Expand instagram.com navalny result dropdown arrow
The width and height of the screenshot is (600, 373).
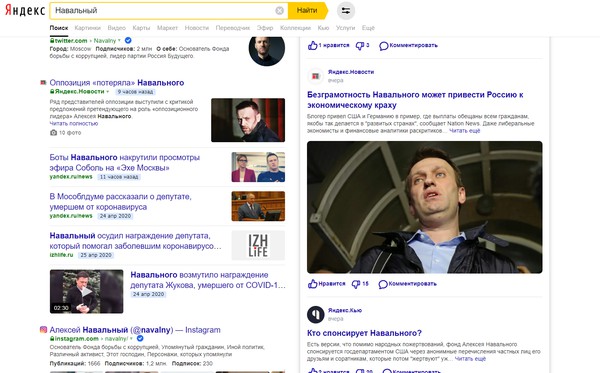point(132,339)
